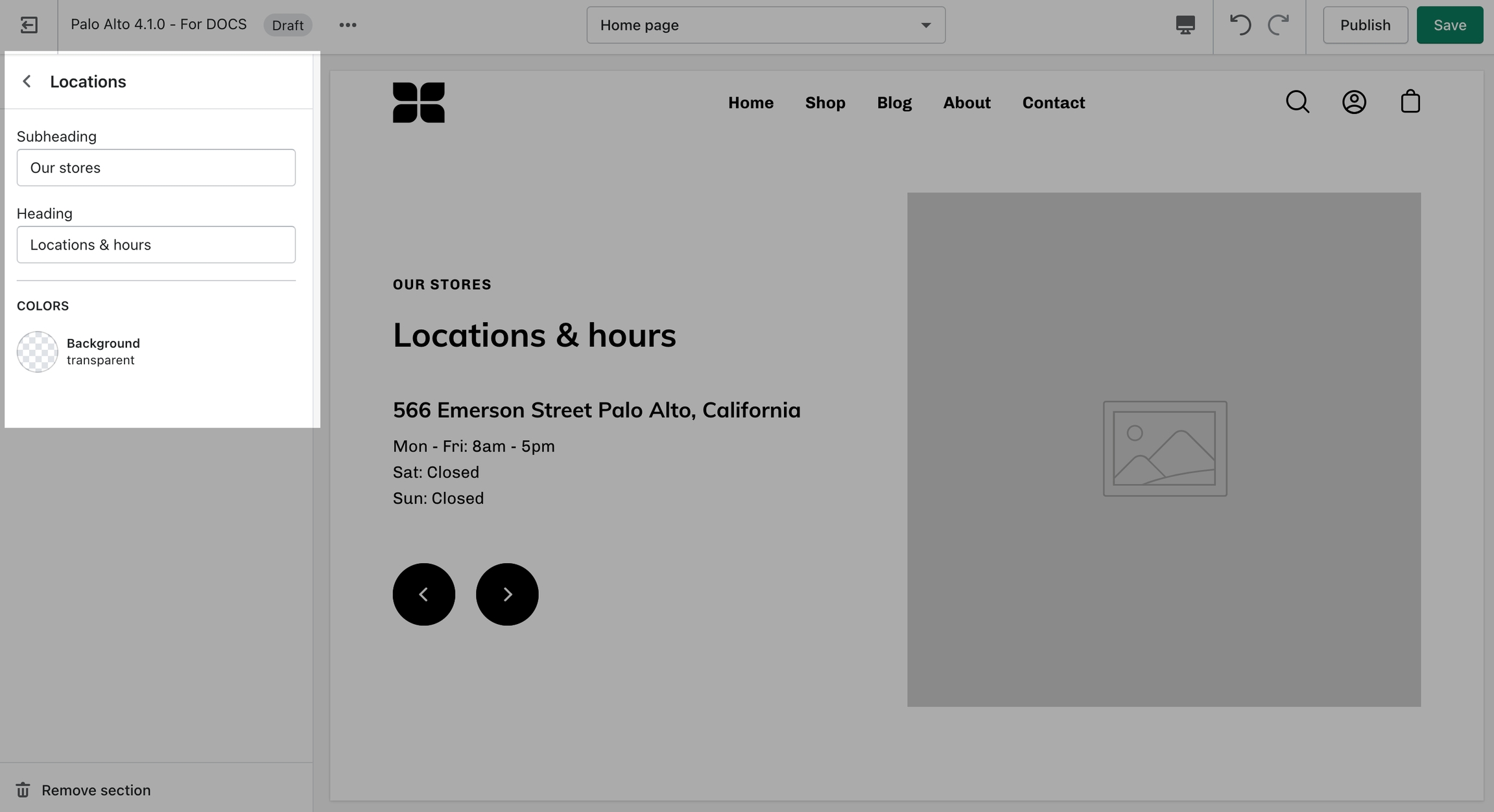1494x812 pixels.
Task: Click the Palo Alto 4.1.0 theme name
Action: (x=159, y=25)
